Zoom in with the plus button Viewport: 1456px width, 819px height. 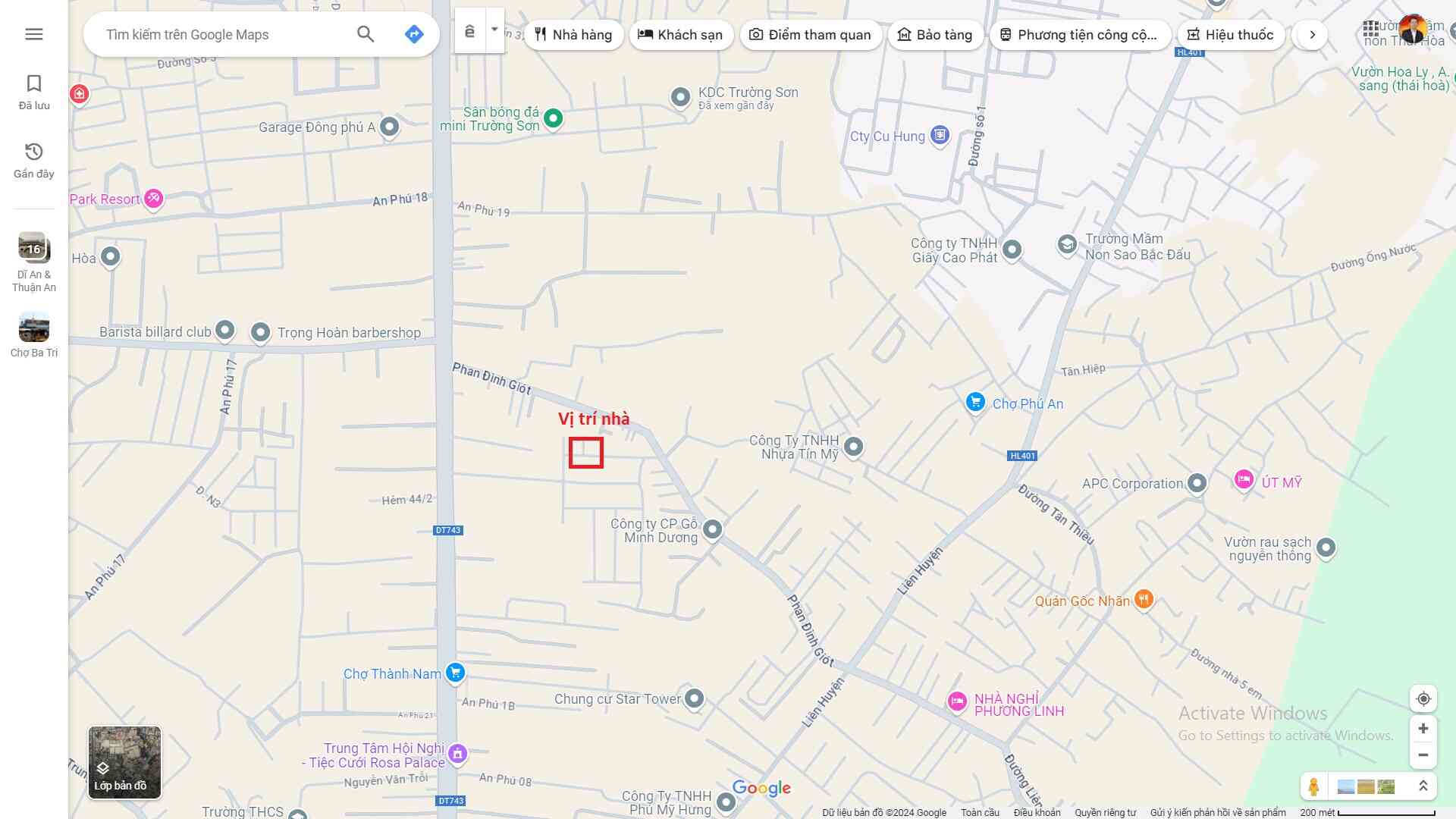tap(1423, 729)
